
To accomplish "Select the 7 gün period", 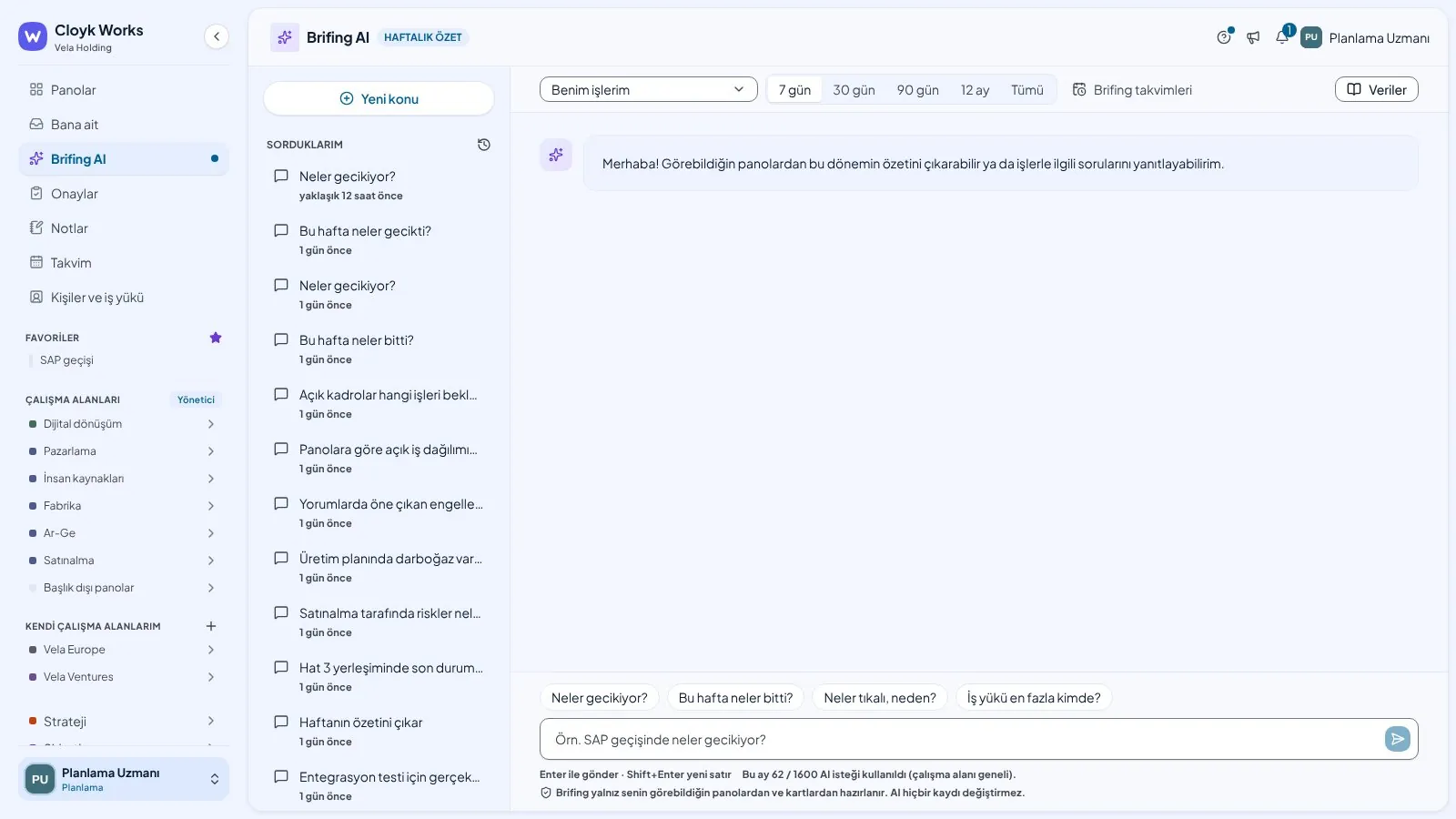I will coord(794,90).
